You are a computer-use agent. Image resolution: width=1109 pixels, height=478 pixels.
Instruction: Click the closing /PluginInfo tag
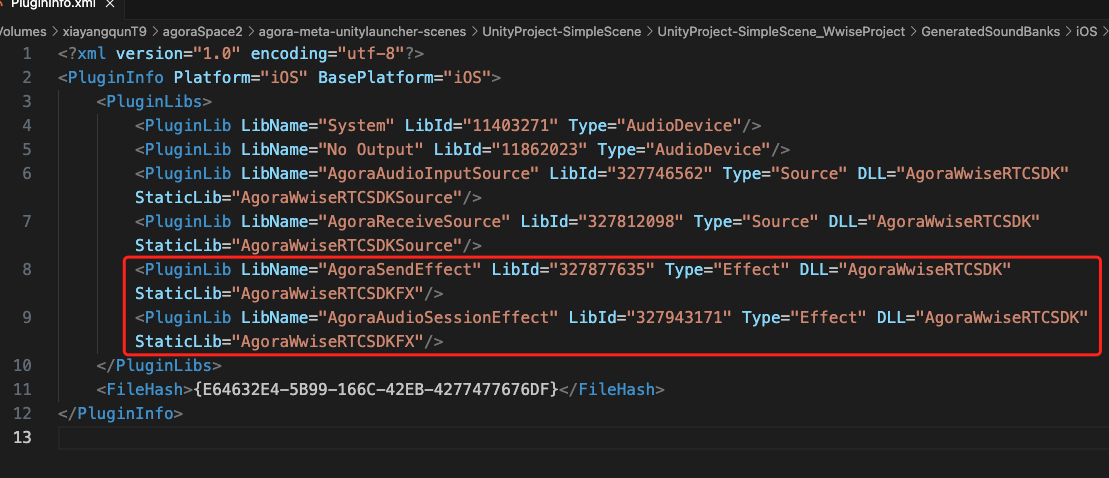pos(120,414)
